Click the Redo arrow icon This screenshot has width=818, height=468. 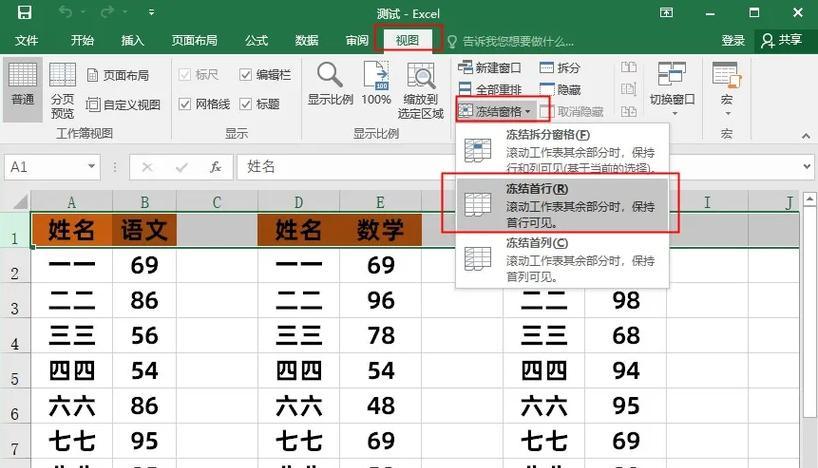point(107,12)
